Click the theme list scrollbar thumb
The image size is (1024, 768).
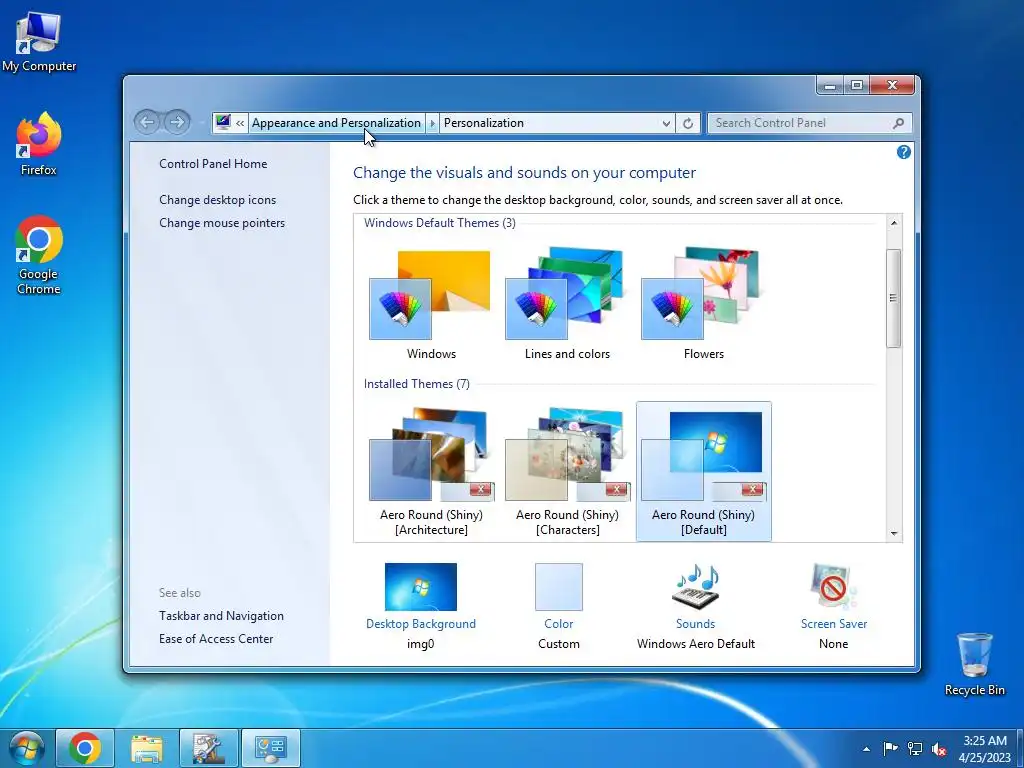894,298
